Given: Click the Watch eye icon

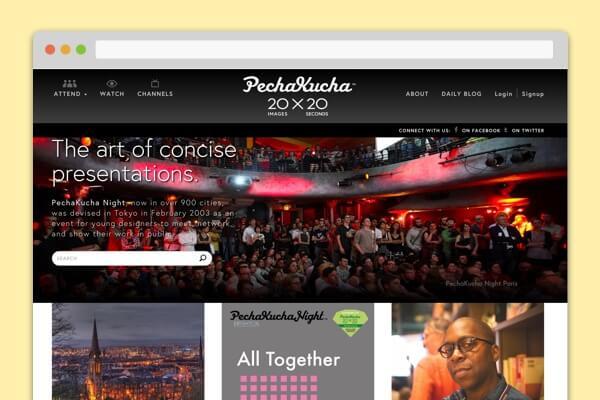Looking at the screenshot, I should pyautogui.click(x=112, y=84).
